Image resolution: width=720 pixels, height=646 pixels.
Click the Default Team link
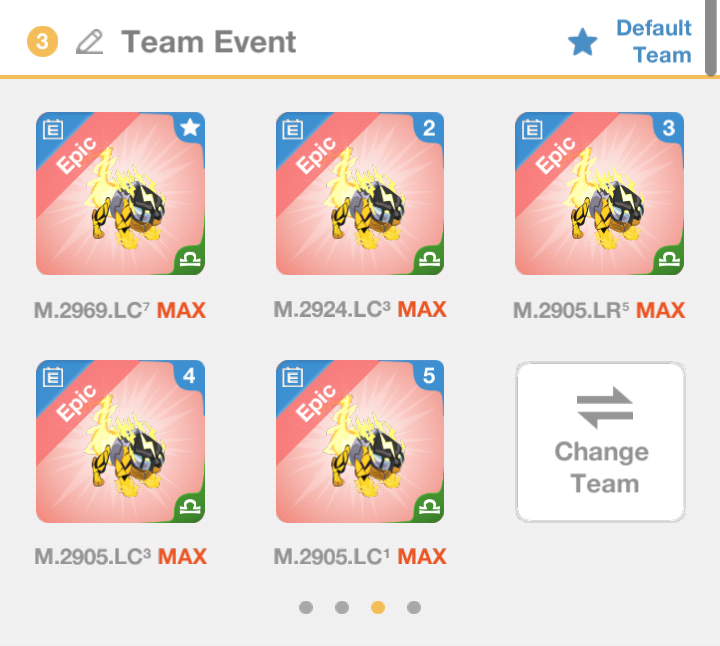pos(654,41)
